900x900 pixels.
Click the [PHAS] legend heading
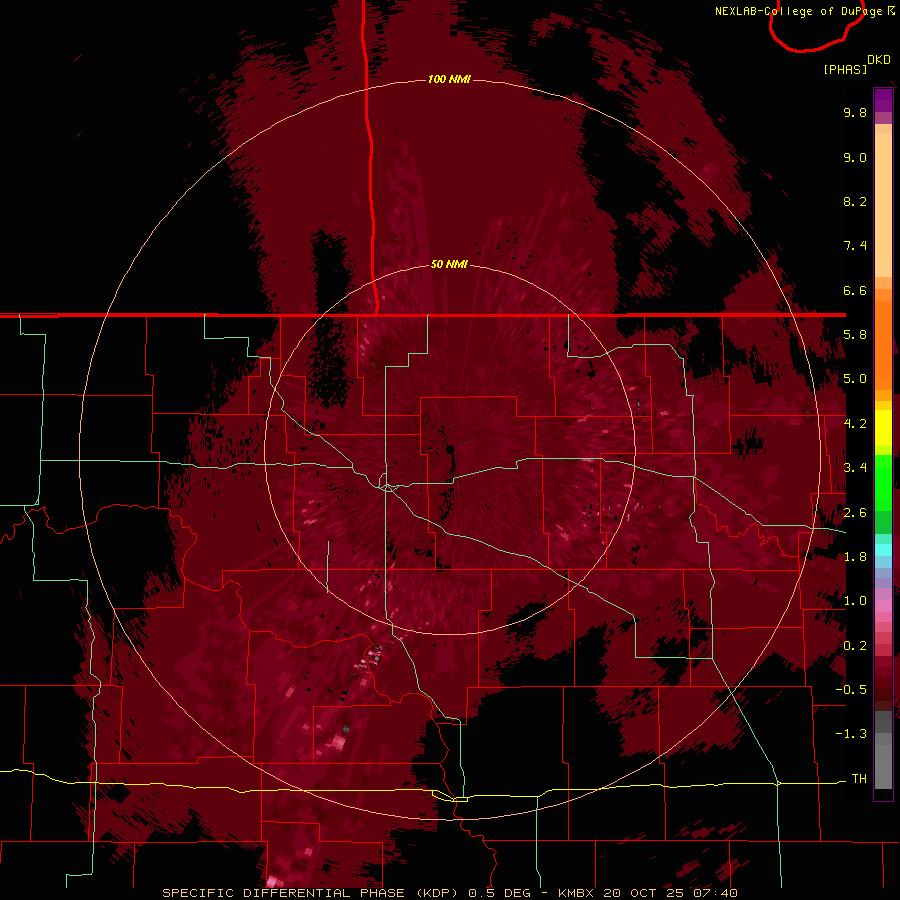[x=845, y=69]
